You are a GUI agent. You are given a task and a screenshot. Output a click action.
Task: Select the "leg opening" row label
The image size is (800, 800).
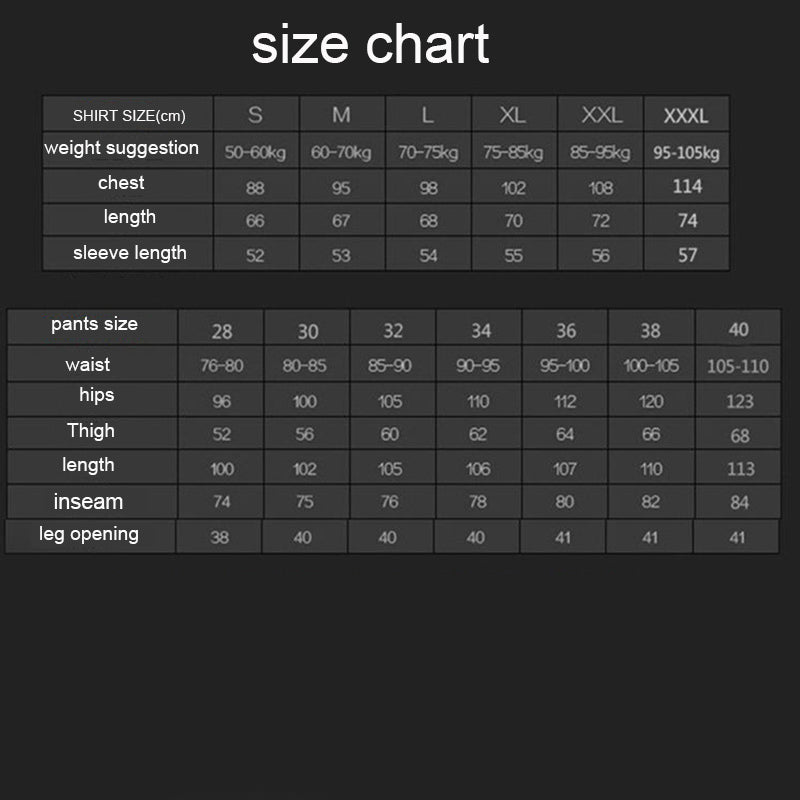click(89, 534)
